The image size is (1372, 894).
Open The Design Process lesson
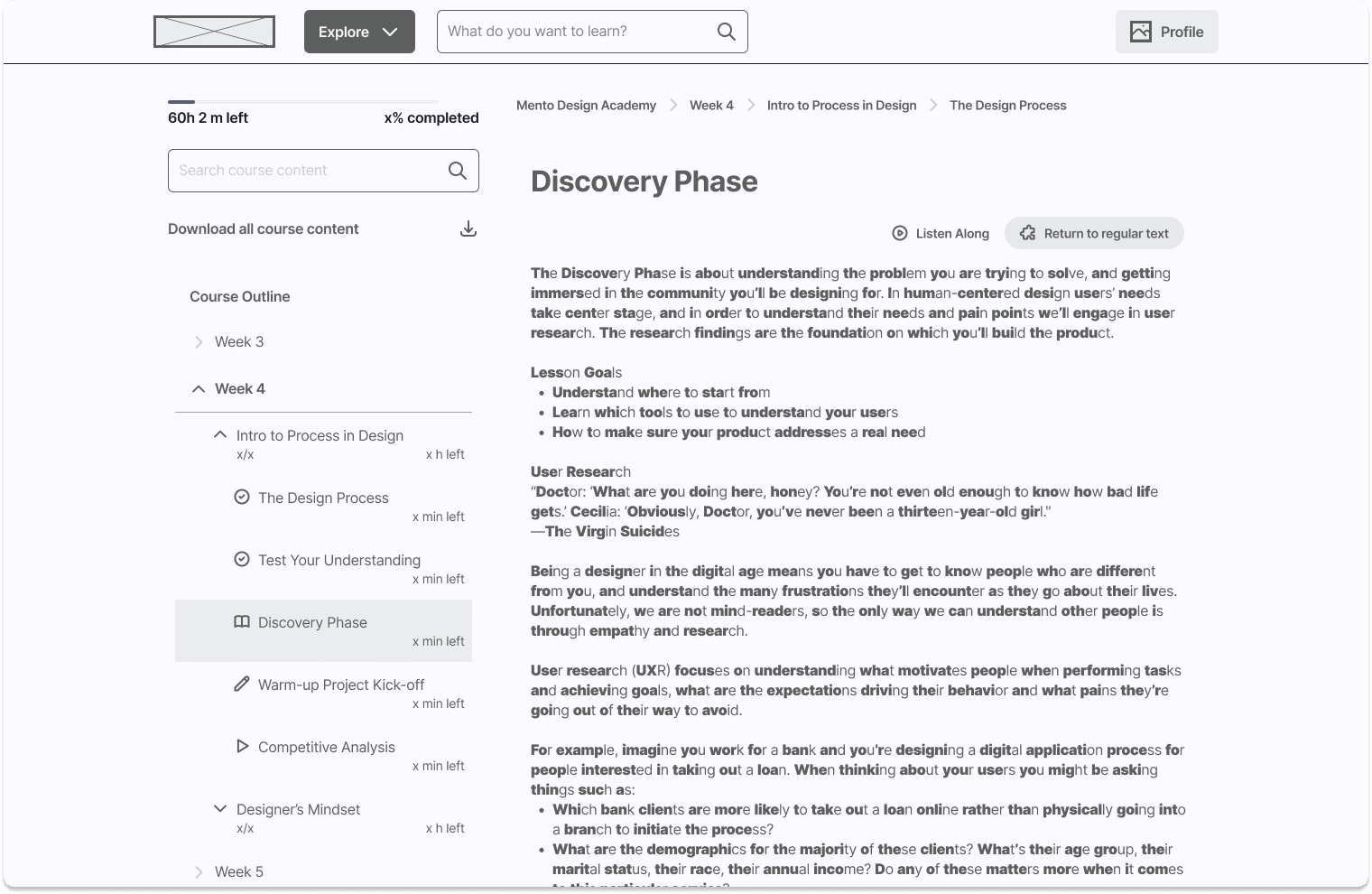(323, 498)
